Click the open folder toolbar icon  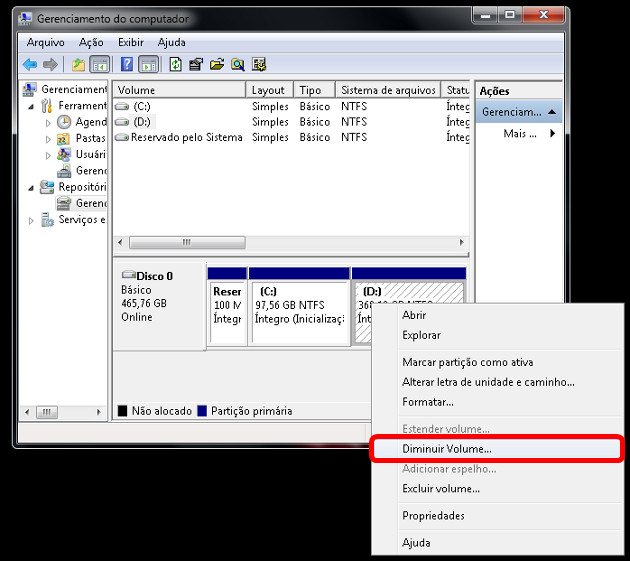pos(217,64)
